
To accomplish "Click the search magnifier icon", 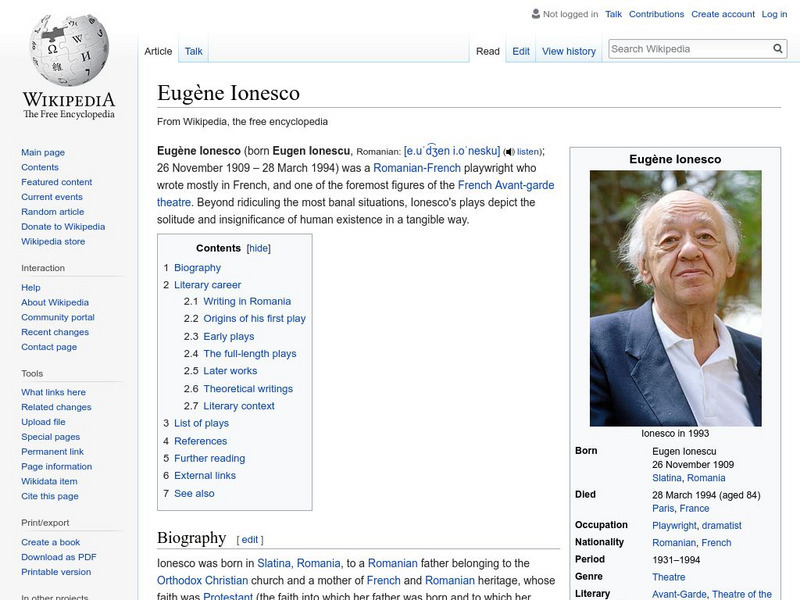I will pos(778,48).
